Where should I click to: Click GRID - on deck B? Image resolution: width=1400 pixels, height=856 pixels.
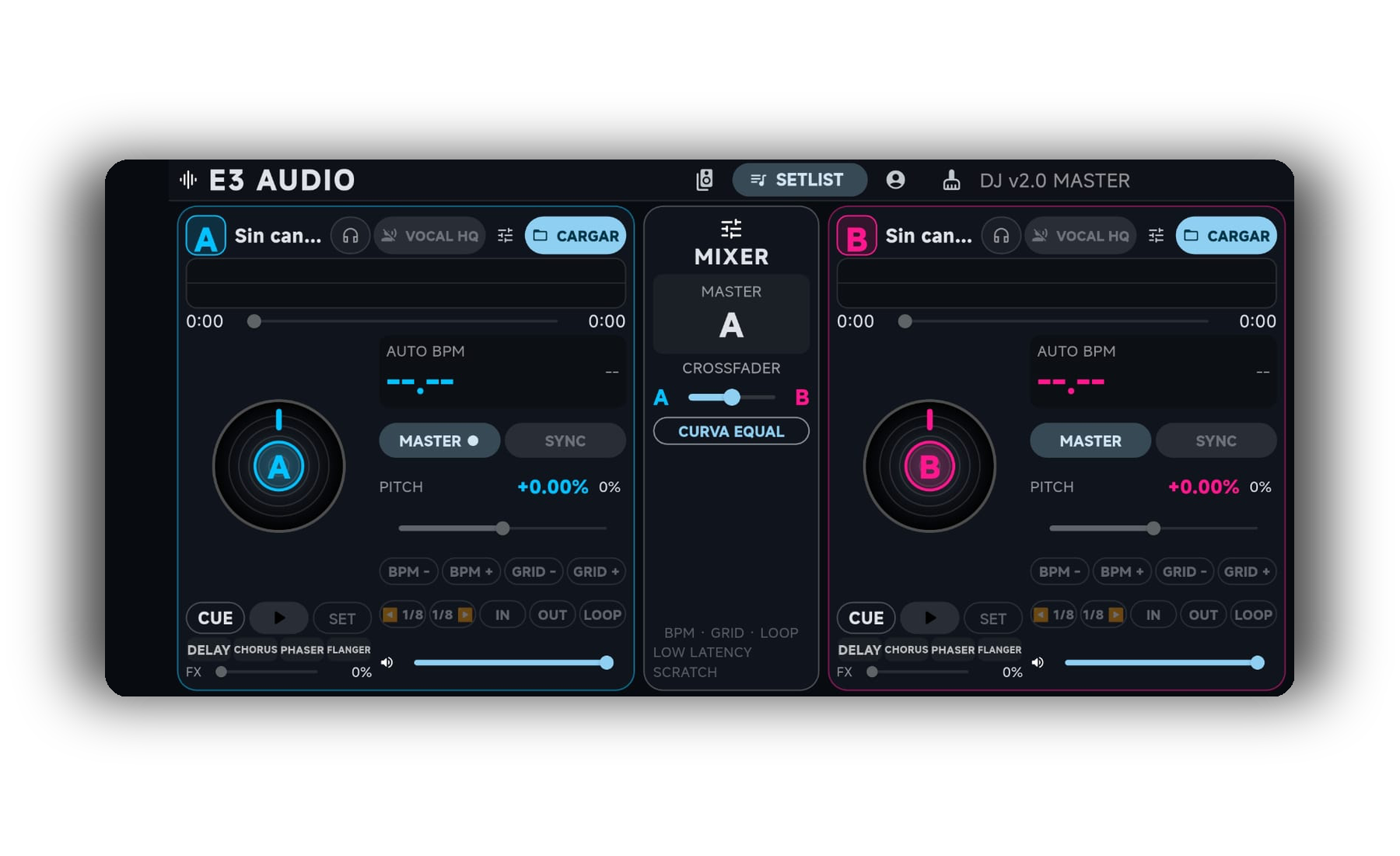pos(1185,571)
